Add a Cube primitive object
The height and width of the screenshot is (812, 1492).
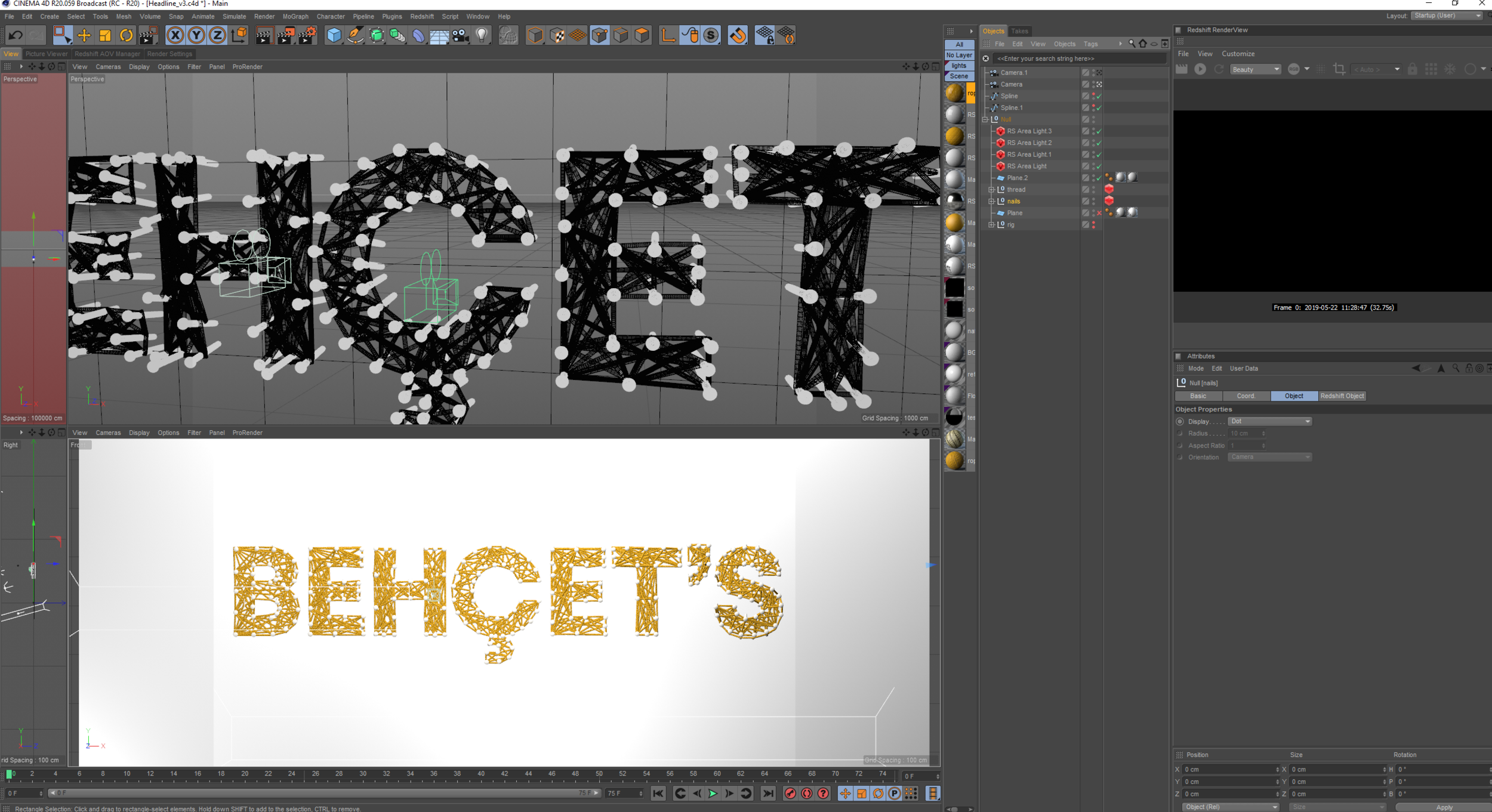pyautogui.click(x=334, y=36)
